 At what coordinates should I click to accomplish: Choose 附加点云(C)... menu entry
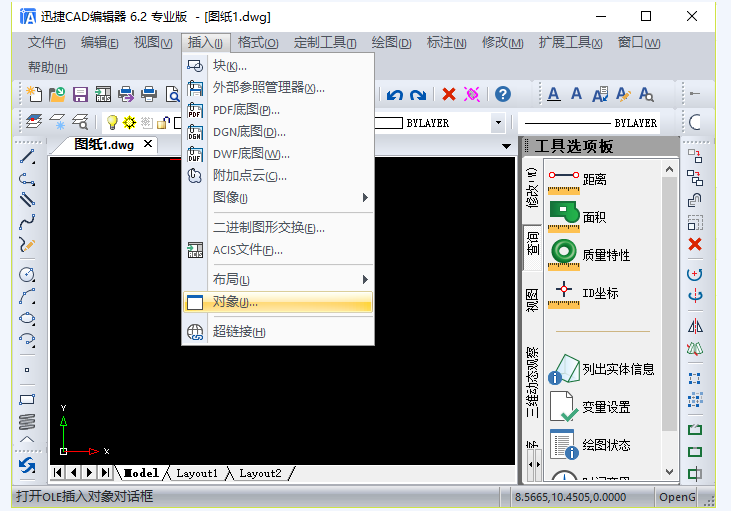[279, 176]
